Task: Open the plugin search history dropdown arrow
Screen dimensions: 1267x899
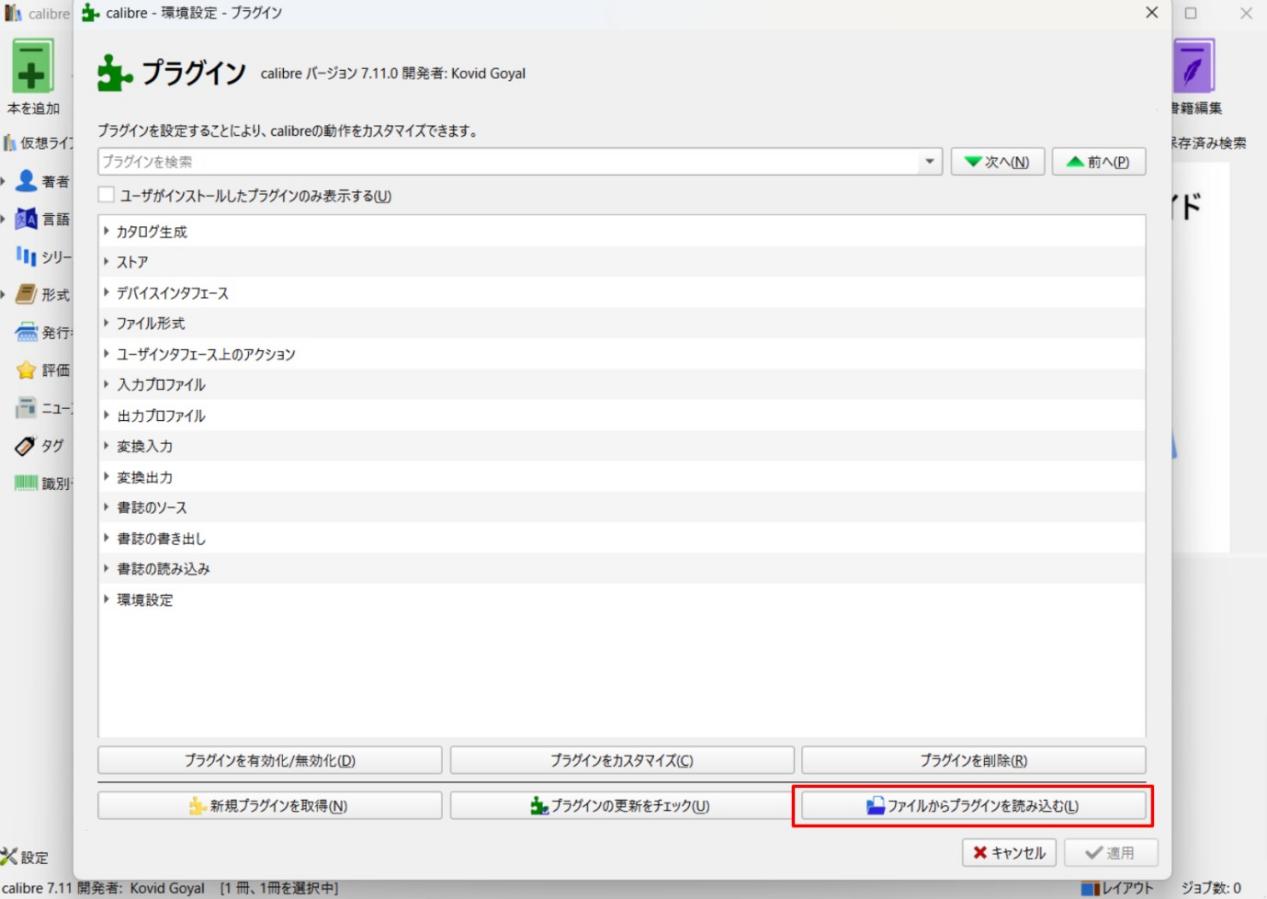Action: [931, 162]
